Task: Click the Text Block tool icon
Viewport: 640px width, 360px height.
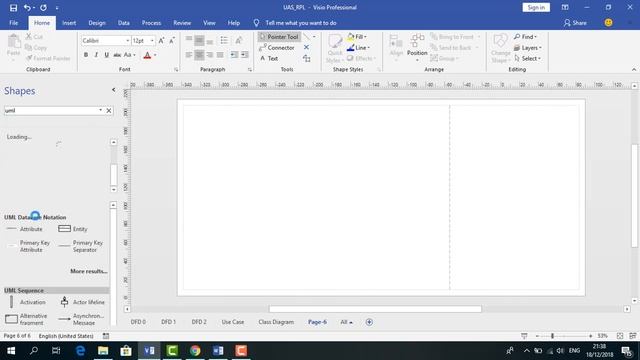Action: click(x=307, y=59)
